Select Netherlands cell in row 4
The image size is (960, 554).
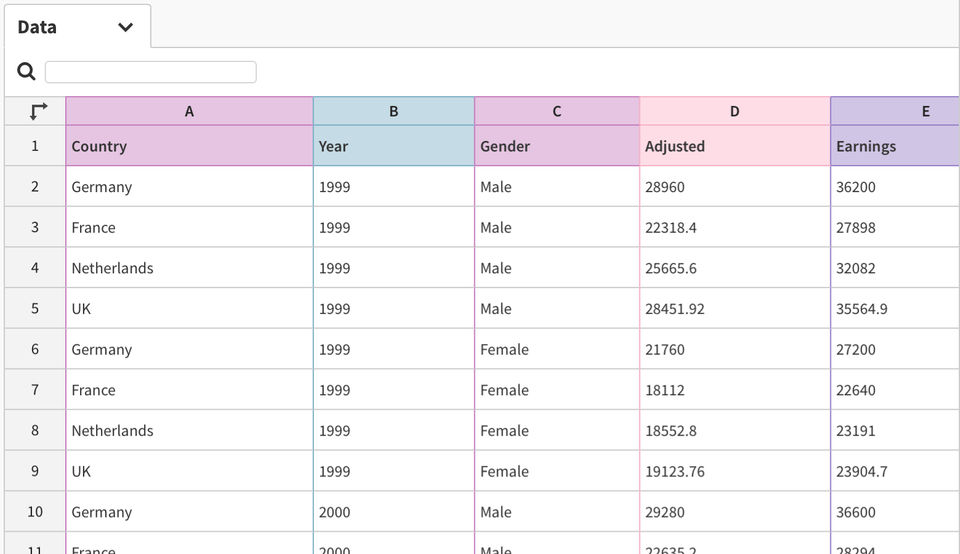point(189,268)
